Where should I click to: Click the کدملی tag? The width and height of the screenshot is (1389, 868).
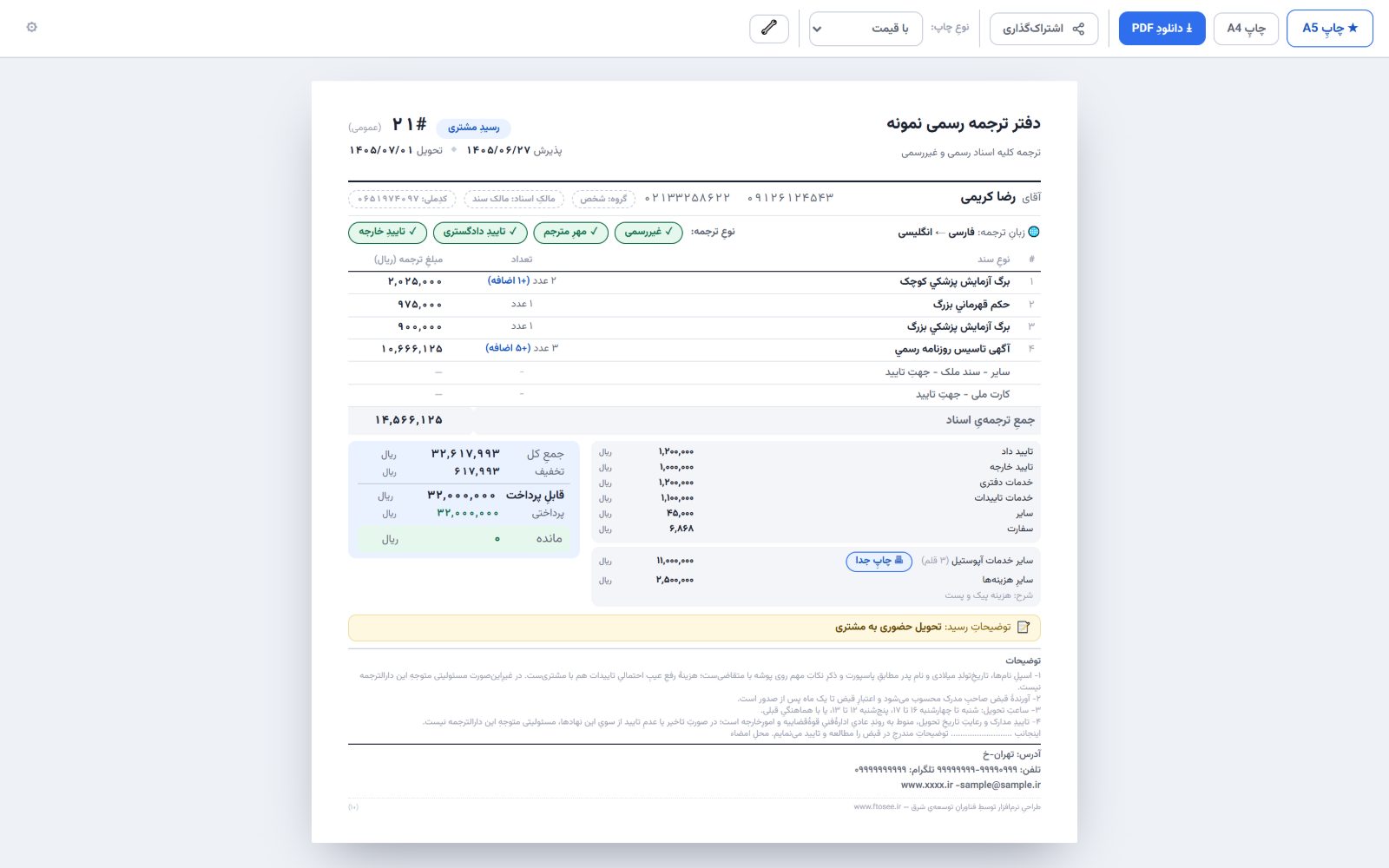click(403, 199)
